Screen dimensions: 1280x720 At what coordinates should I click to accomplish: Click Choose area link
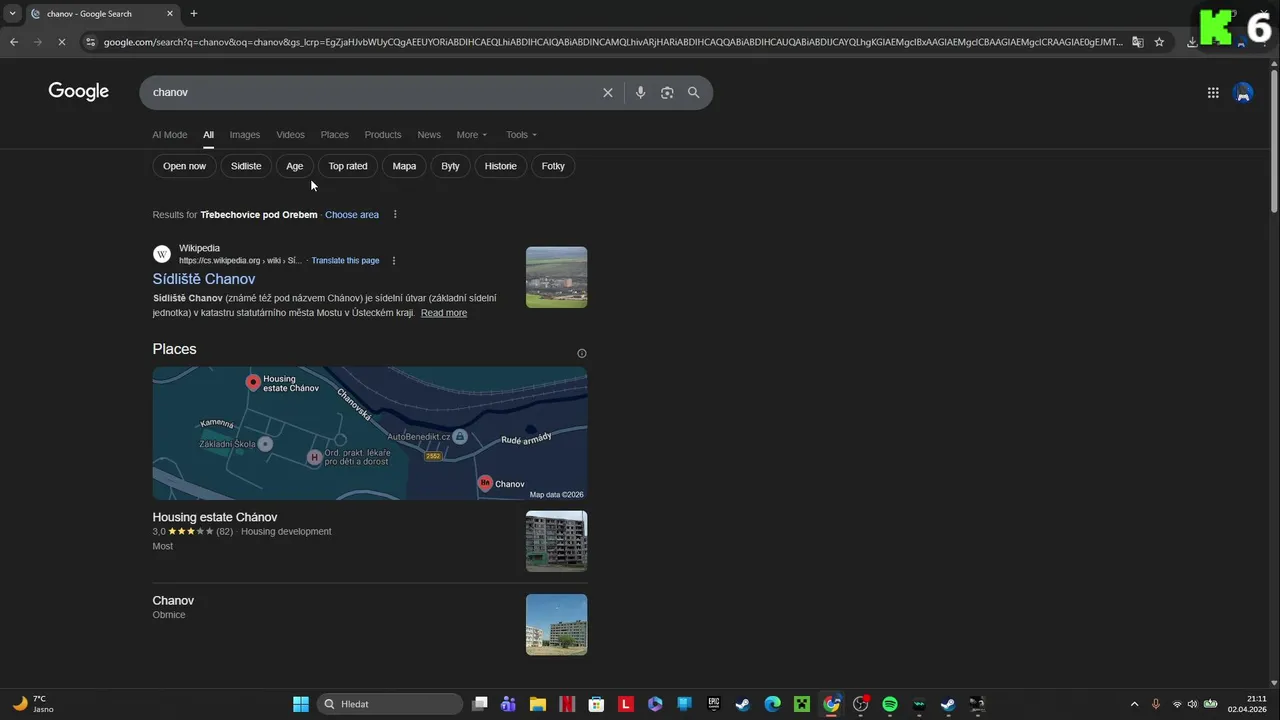coord(352,215)
